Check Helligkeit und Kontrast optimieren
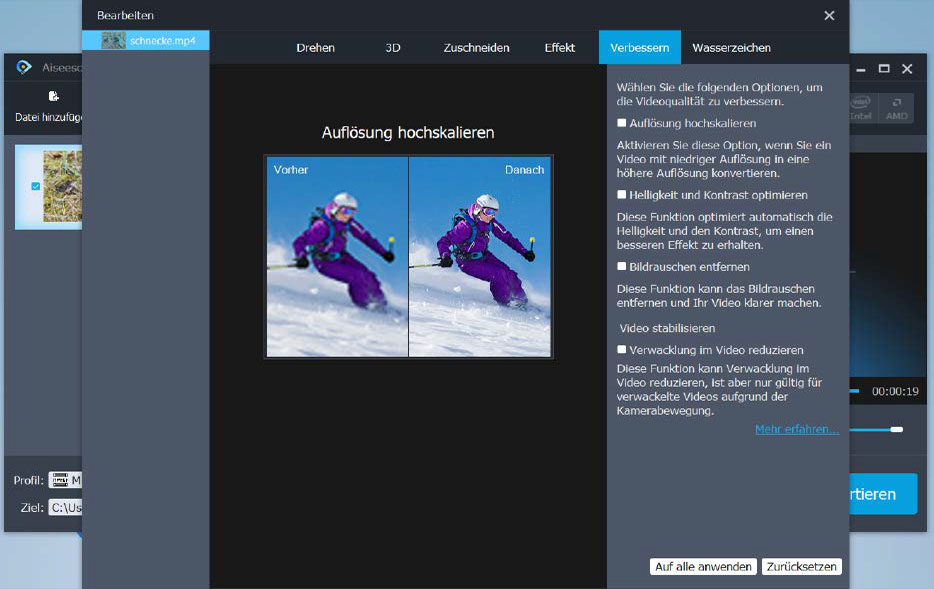 (x=621, y=195)
